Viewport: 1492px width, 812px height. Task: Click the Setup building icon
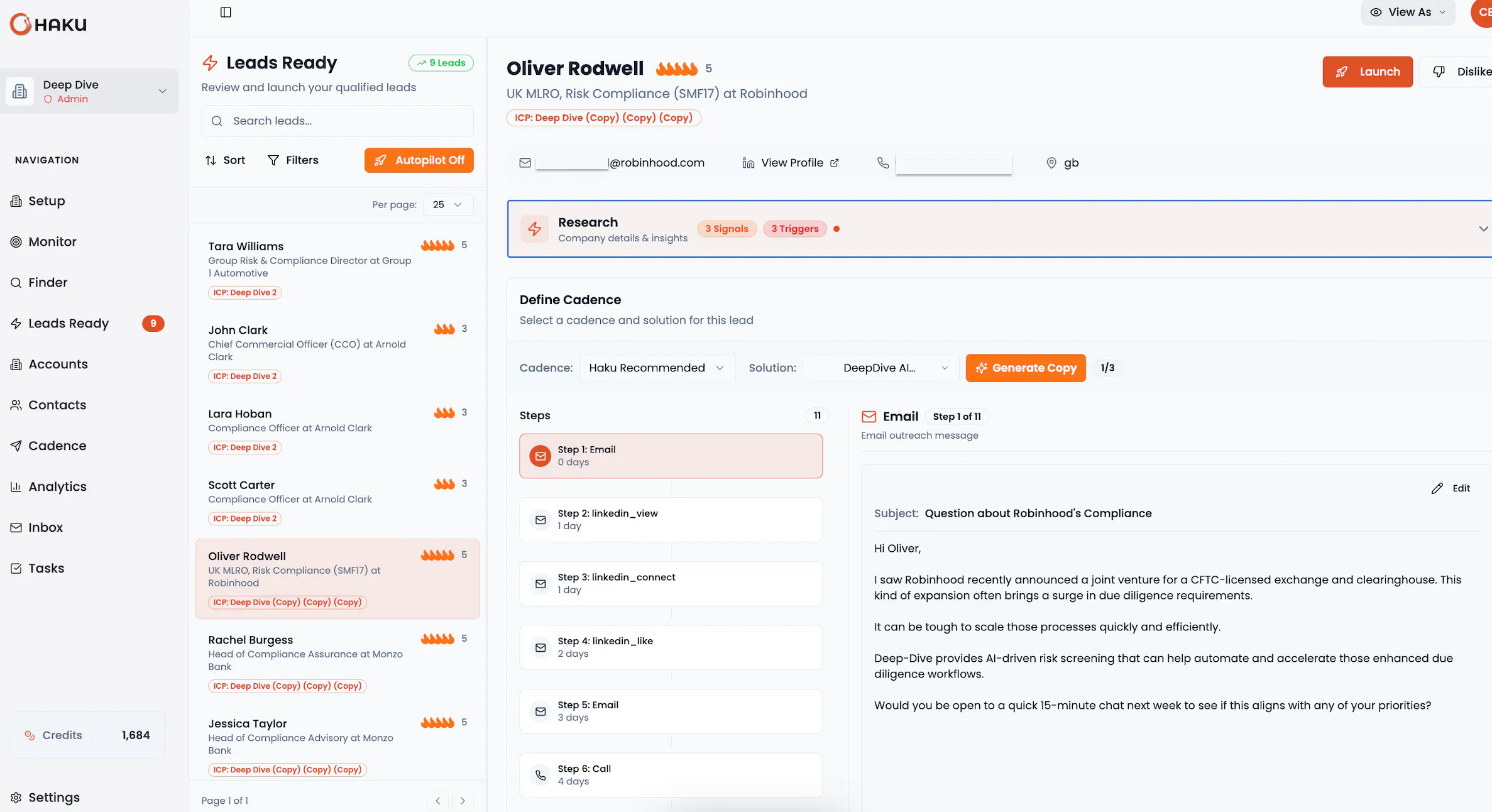point(16,201)
